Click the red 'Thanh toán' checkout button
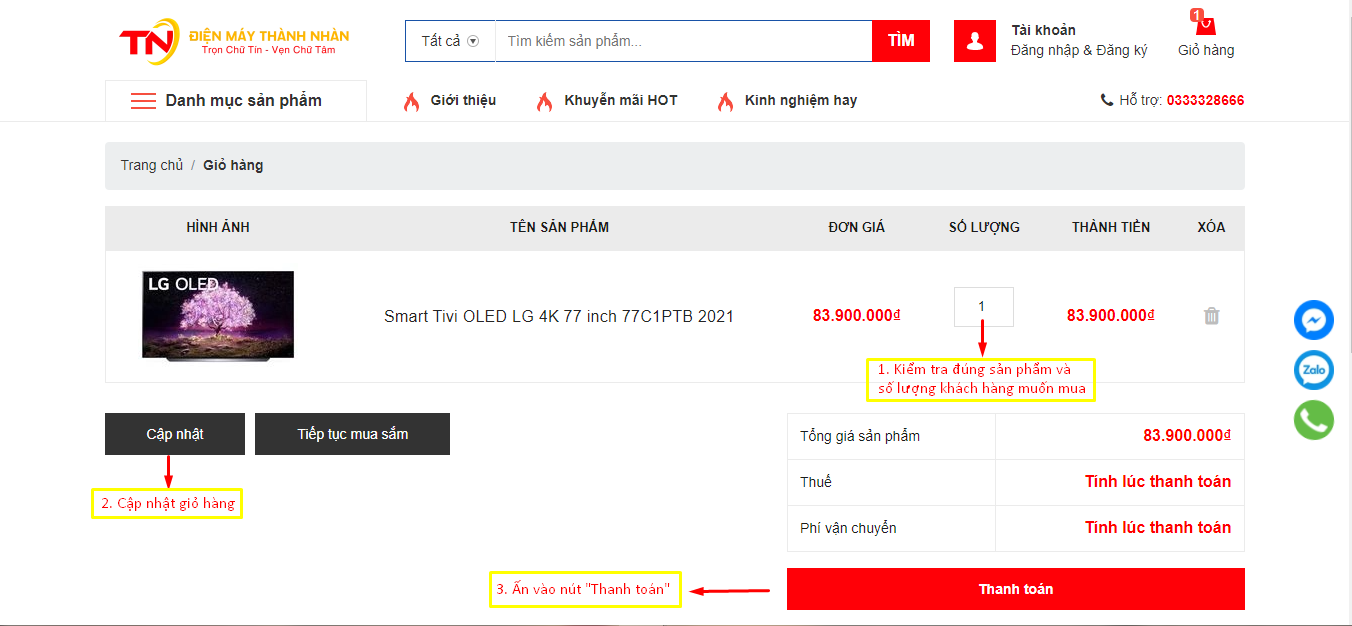 tap(1015, 589)
